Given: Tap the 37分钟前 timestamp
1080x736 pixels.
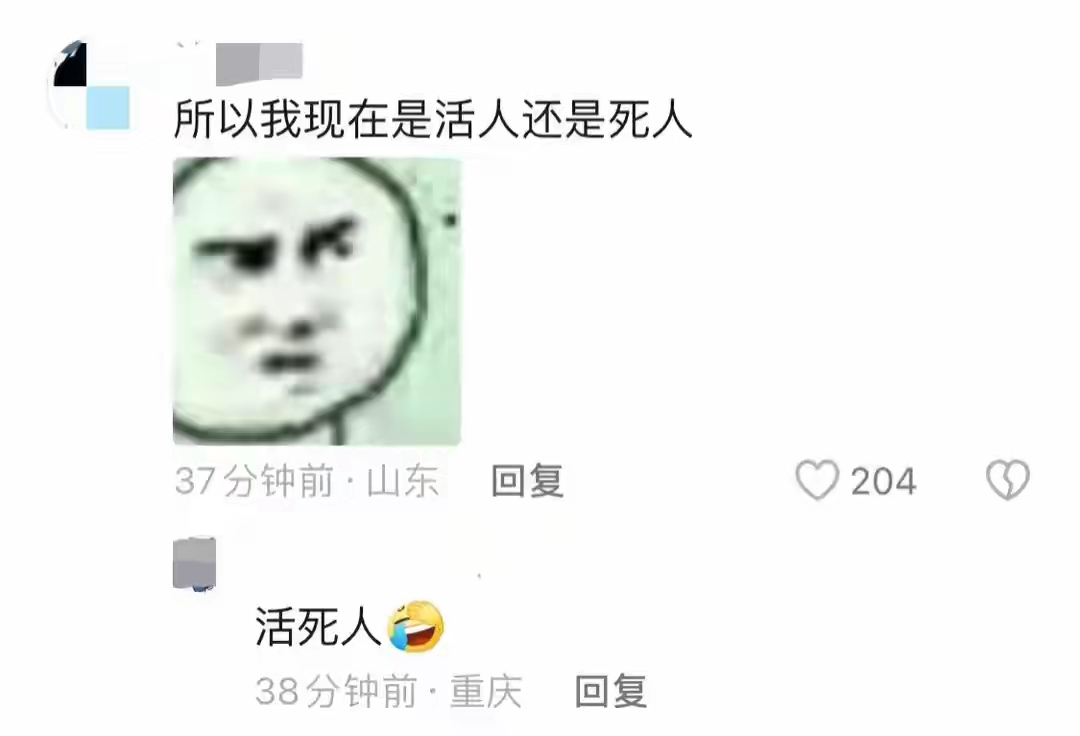Looking at the screenshot, I should pyautogui.click(x=254, y=481).
